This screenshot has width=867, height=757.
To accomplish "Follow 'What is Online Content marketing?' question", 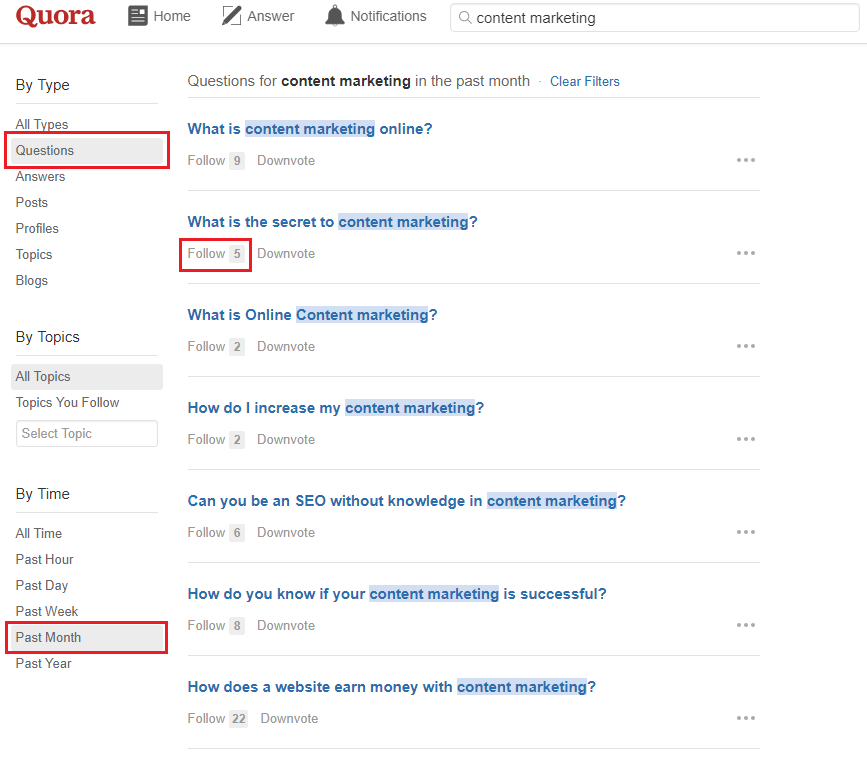I will (216, 346).
